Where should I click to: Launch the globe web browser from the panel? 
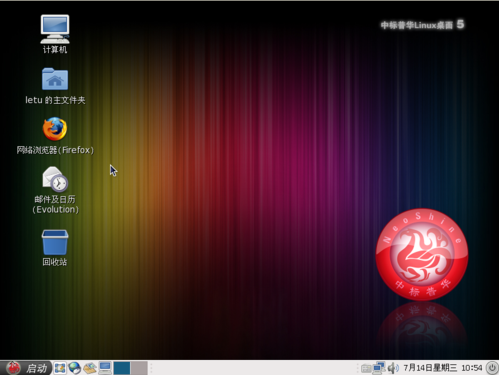click(x=75, y=368)
